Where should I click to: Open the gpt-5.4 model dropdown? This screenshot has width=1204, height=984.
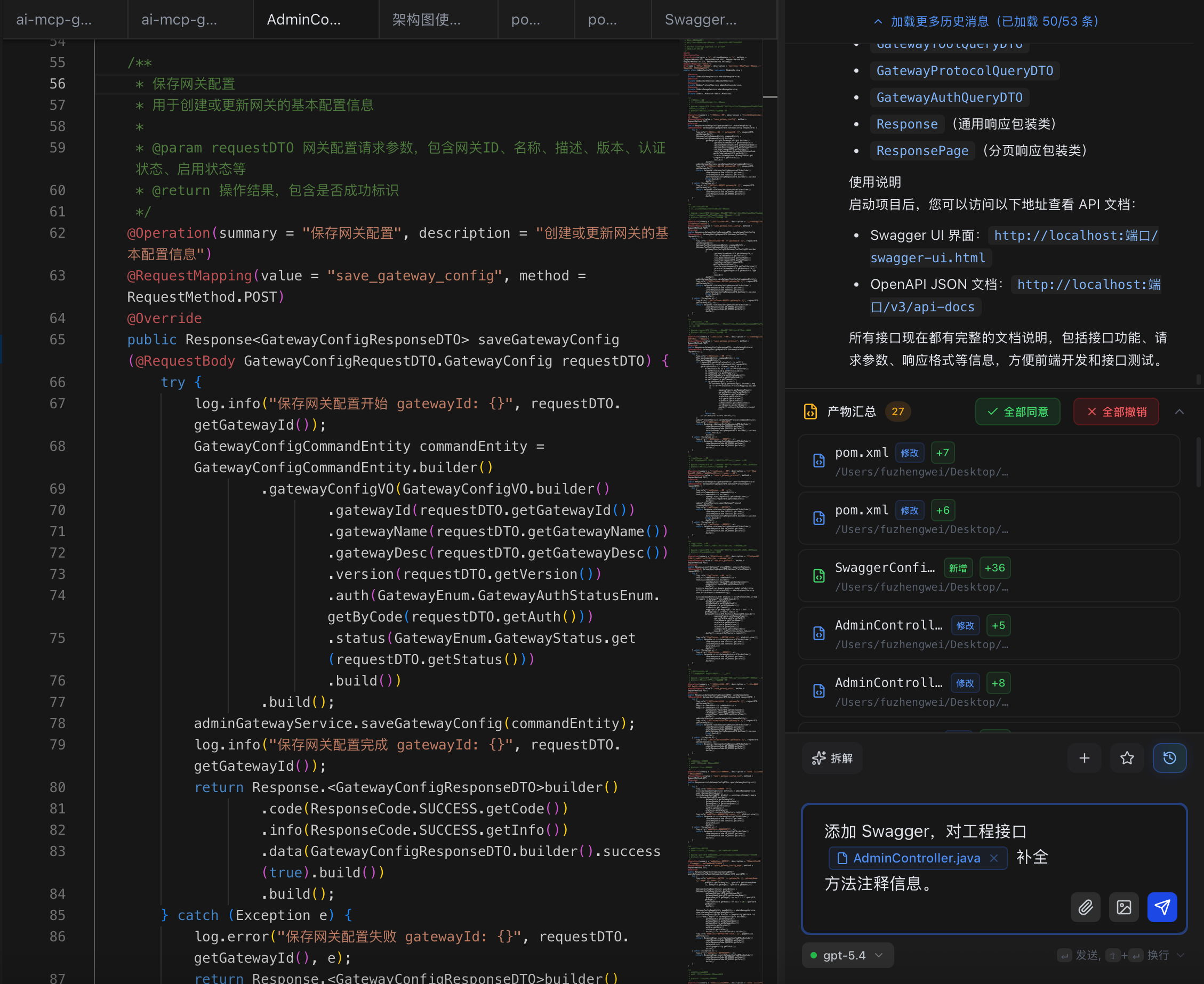(x=847, y=955)
